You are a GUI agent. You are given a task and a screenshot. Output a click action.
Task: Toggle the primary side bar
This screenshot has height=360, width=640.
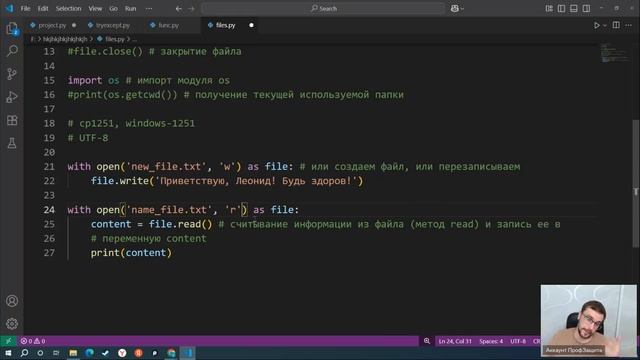click(x=561, y=9)
